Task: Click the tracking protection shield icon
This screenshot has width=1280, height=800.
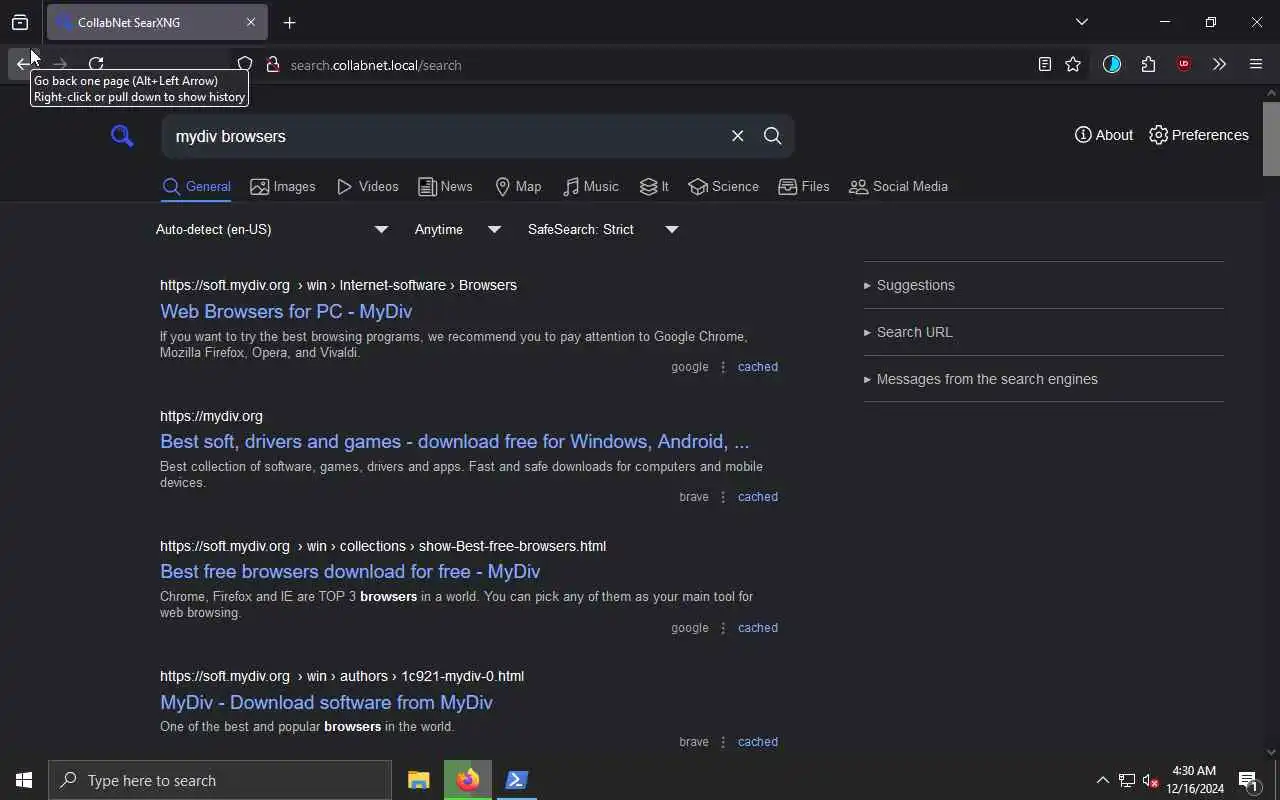Action: tap(245, 65)
